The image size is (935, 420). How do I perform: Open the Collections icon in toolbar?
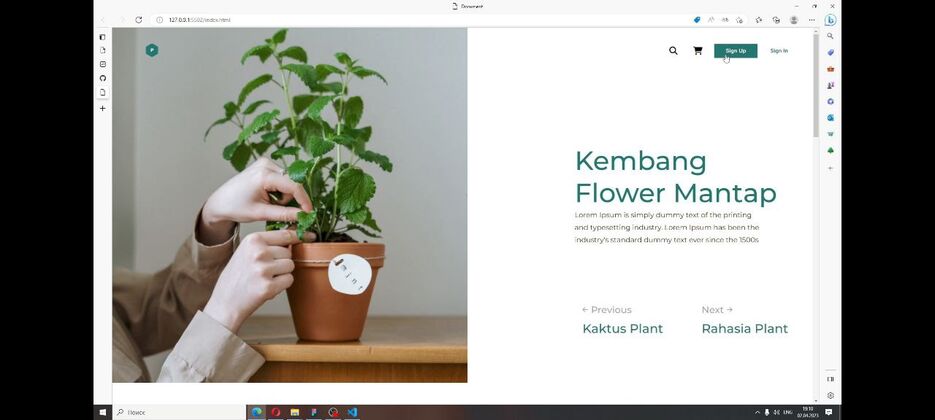click(x=776, y=20)
